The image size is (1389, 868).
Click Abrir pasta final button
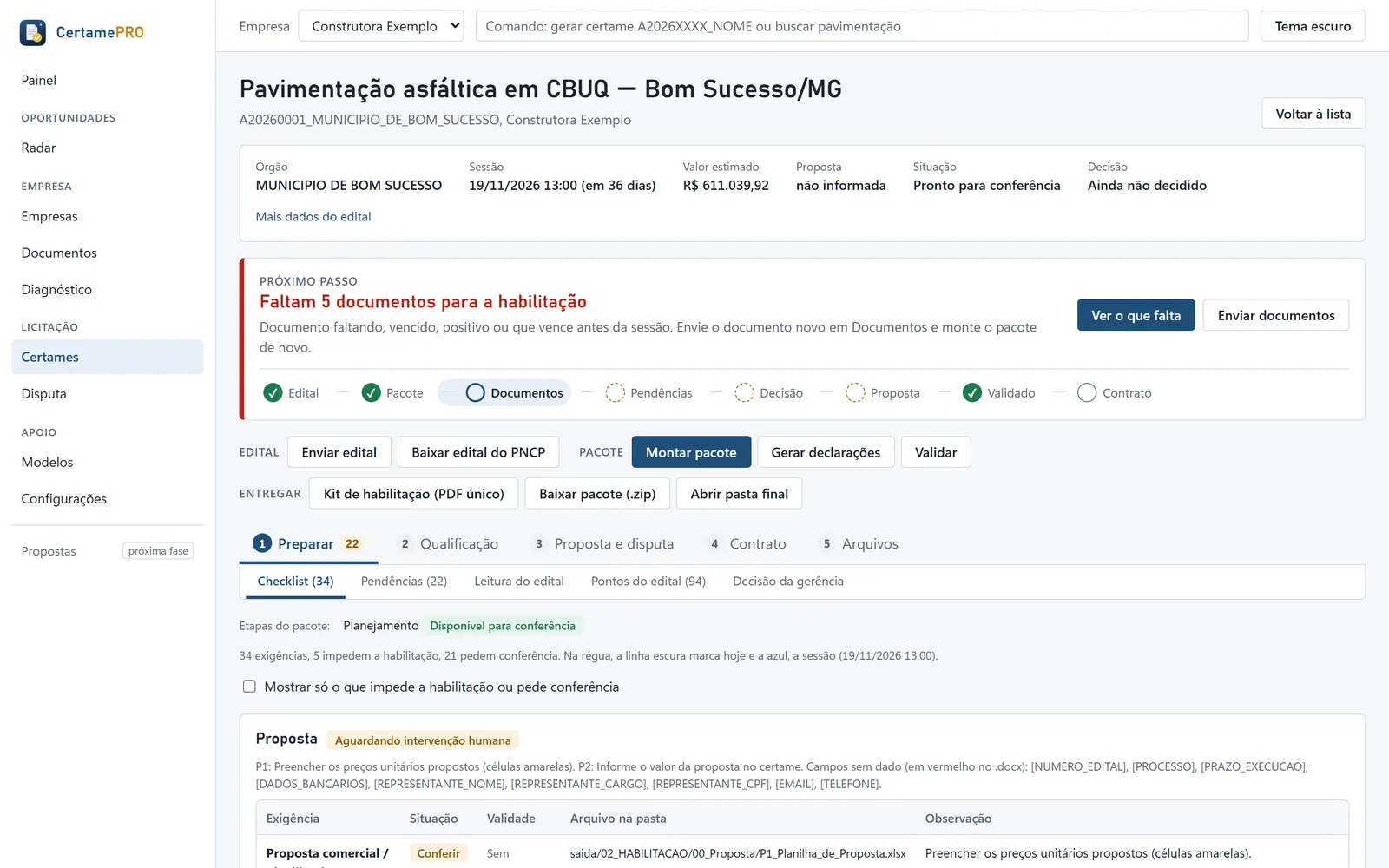click(740, 494)
